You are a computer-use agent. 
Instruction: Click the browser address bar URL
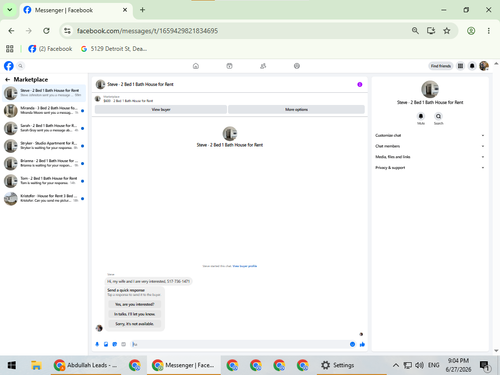(147, 31)
